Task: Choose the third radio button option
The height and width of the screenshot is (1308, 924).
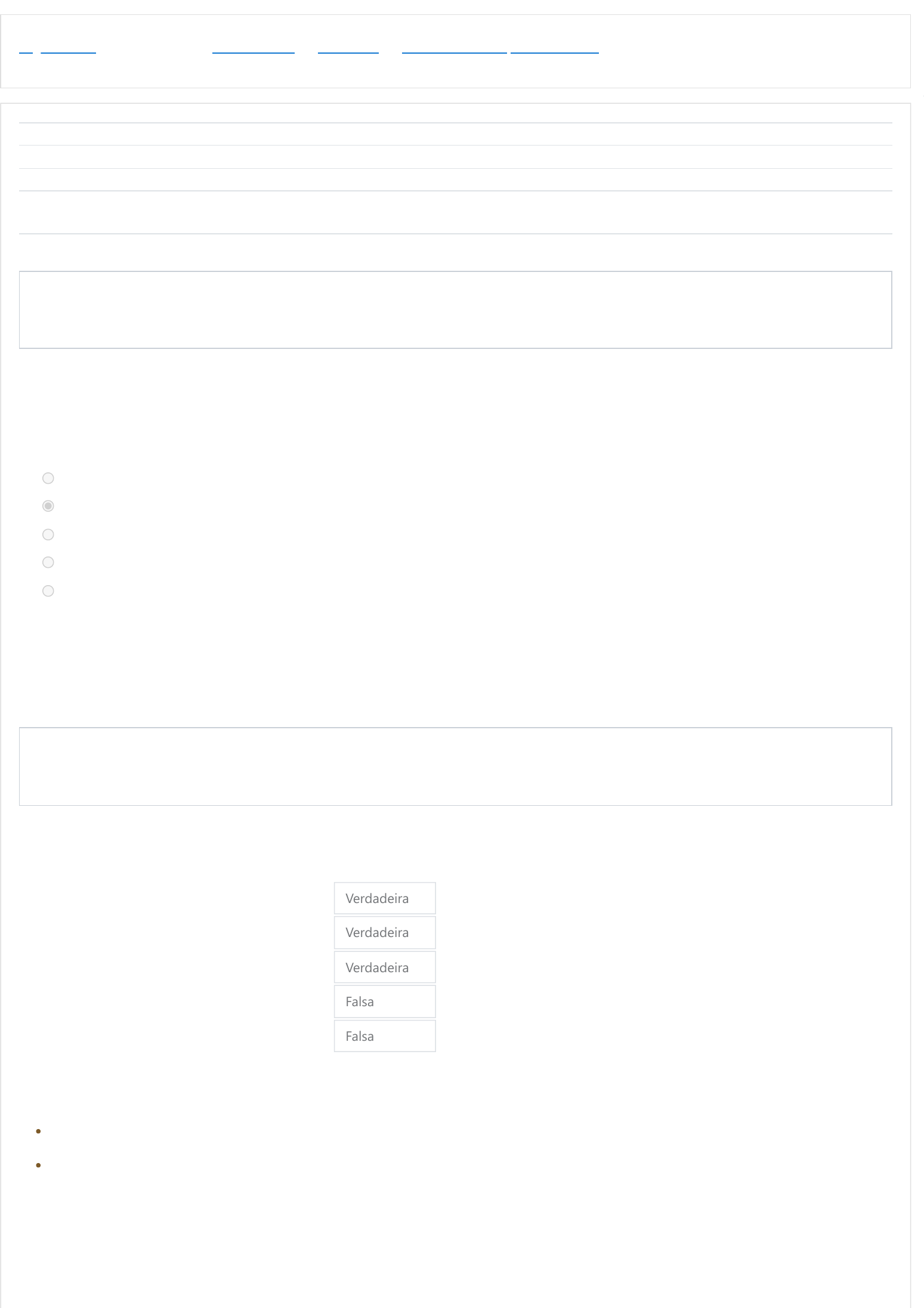Action: click(x=48, y=534)
